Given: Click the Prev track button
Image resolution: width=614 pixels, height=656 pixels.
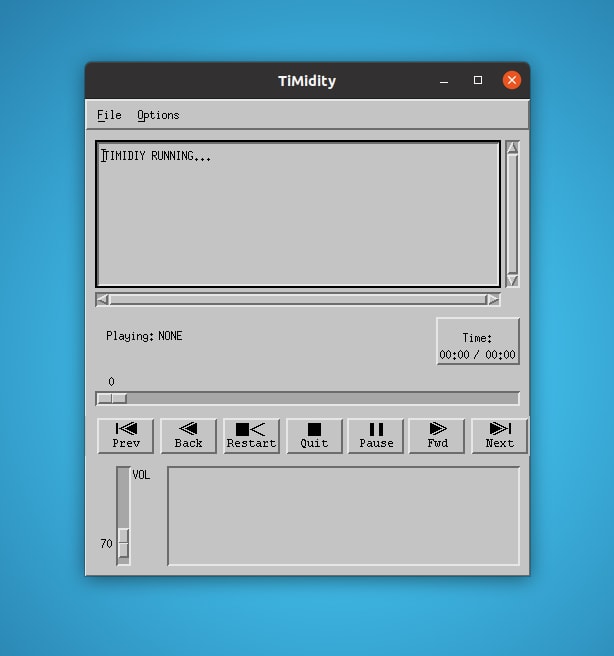Looking at the screenshot, I should (x=125, y=436).
